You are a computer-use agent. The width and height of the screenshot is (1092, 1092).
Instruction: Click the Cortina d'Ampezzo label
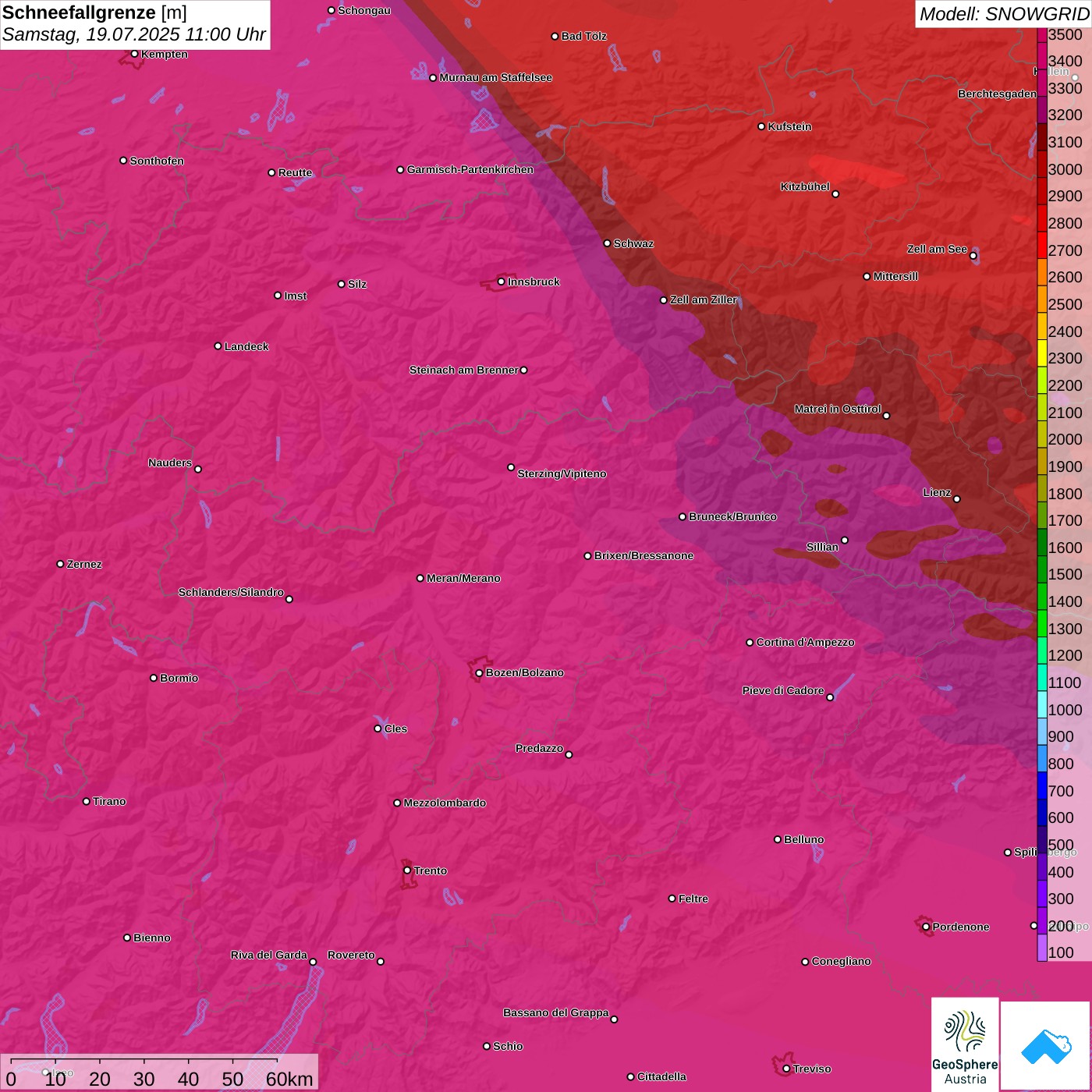point(805,642)
